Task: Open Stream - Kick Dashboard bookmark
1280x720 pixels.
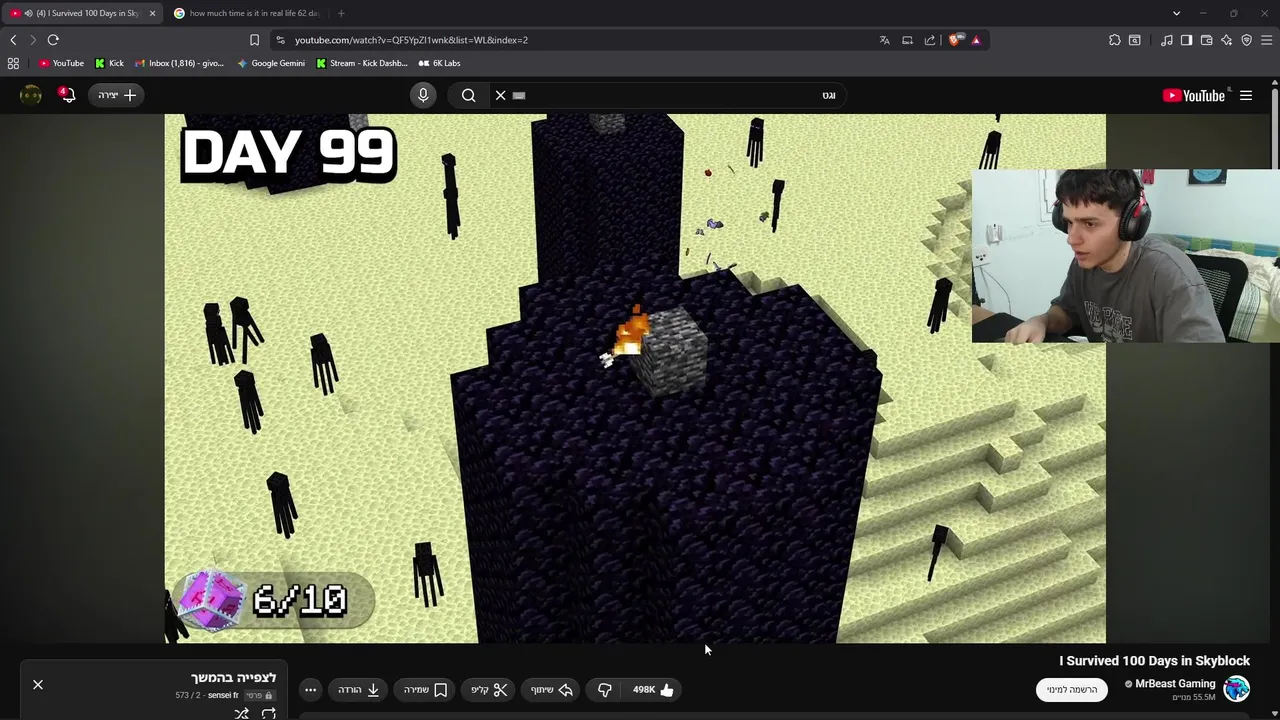Action: [361, 63]
